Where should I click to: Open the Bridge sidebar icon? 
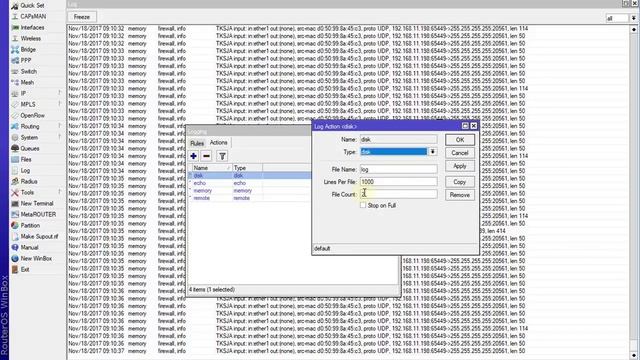[x=15, y=50]
